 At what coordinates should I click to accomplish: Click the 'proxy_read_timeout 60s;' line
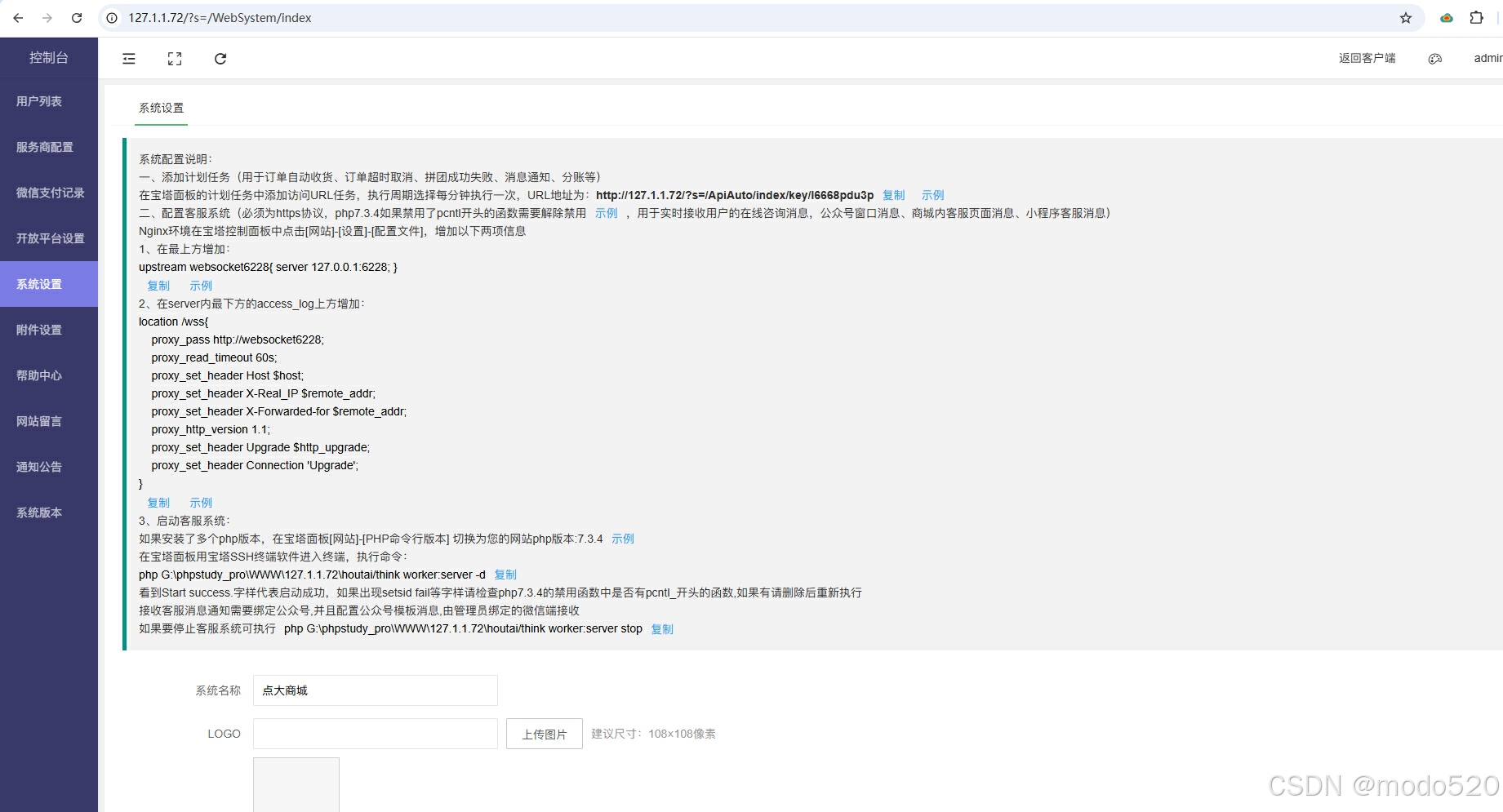coord(214,357)
